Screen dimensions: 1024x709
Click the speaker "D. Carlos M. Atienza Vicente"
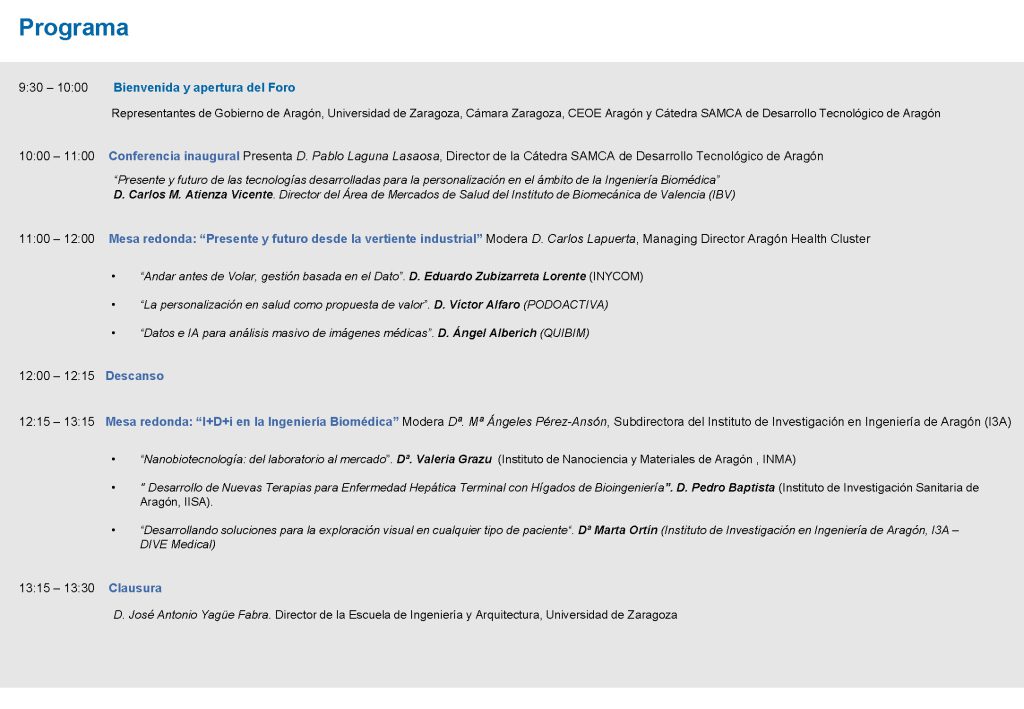pos(193,195)
